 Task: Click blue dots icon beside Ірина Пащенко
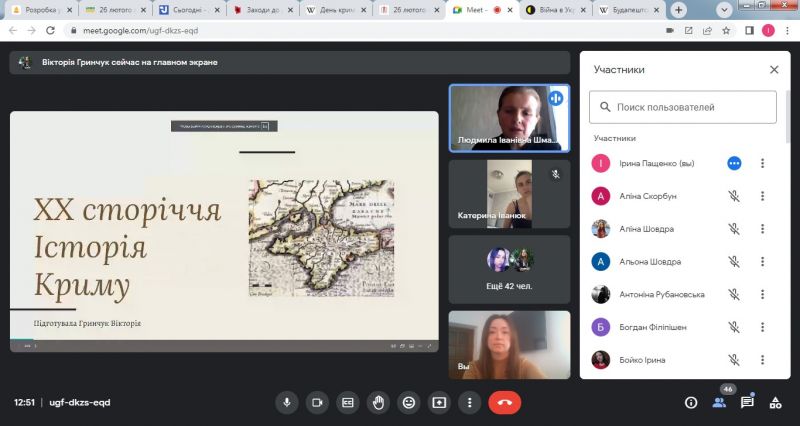pos(734,163)
